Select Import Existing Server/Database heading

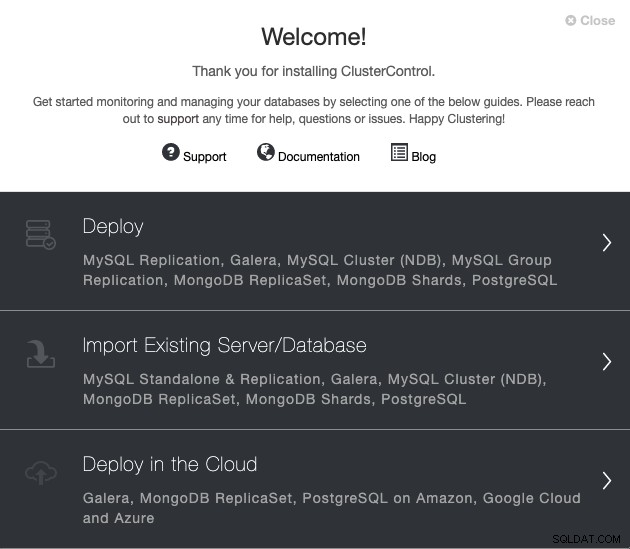click(x=225, y=345)
